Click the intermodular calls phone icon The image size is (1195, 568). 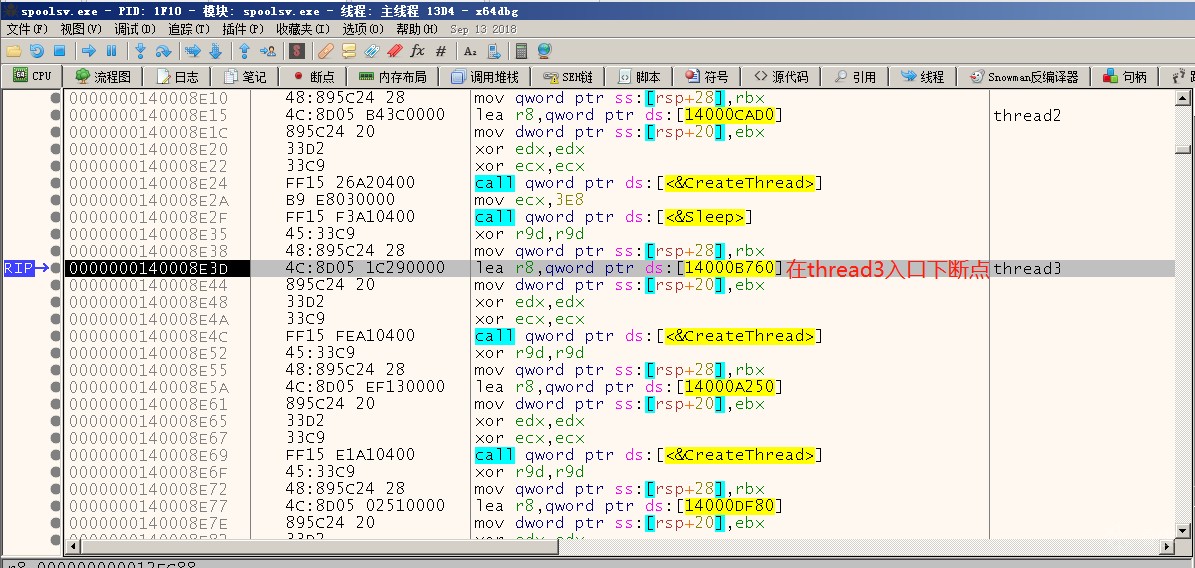click(x=494, y=51)
